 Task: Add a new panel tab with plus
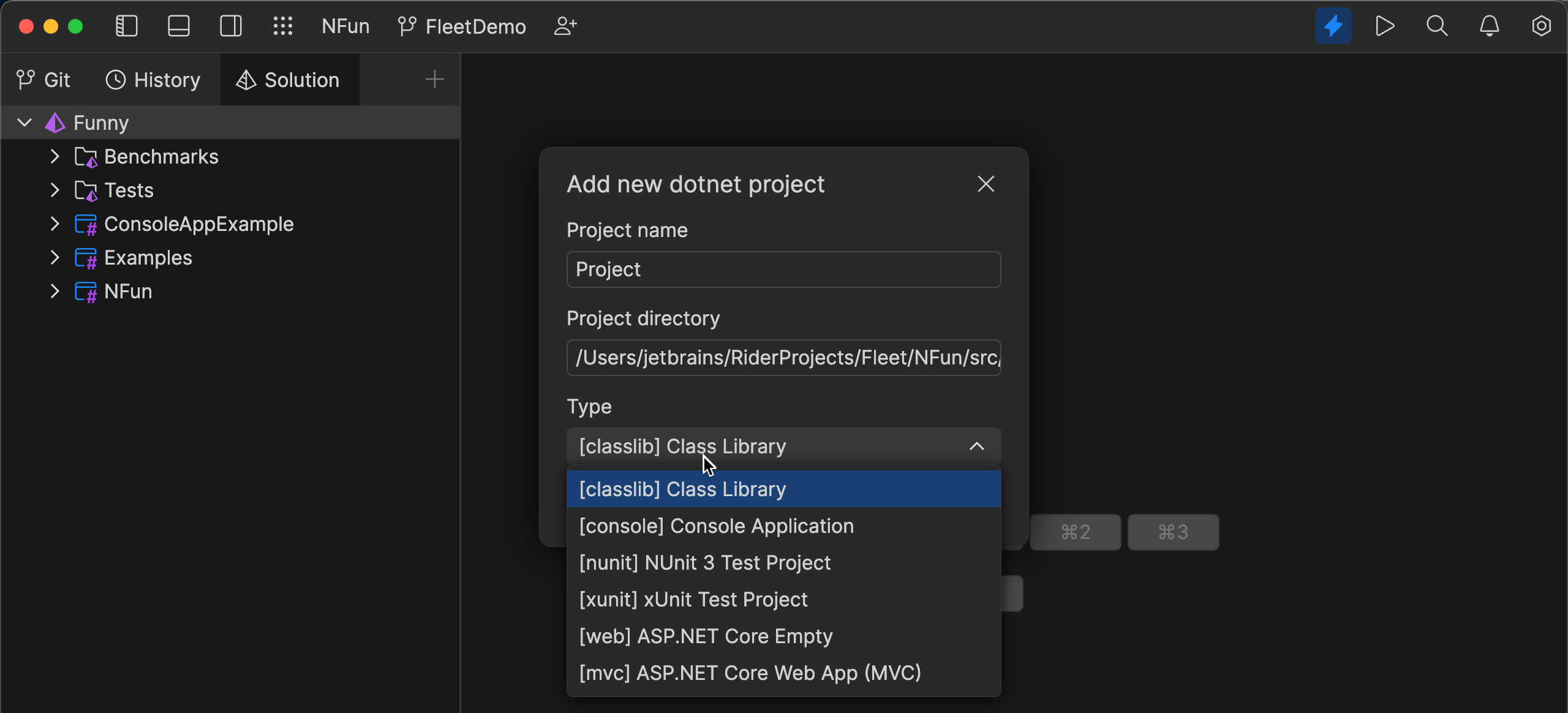434,80
